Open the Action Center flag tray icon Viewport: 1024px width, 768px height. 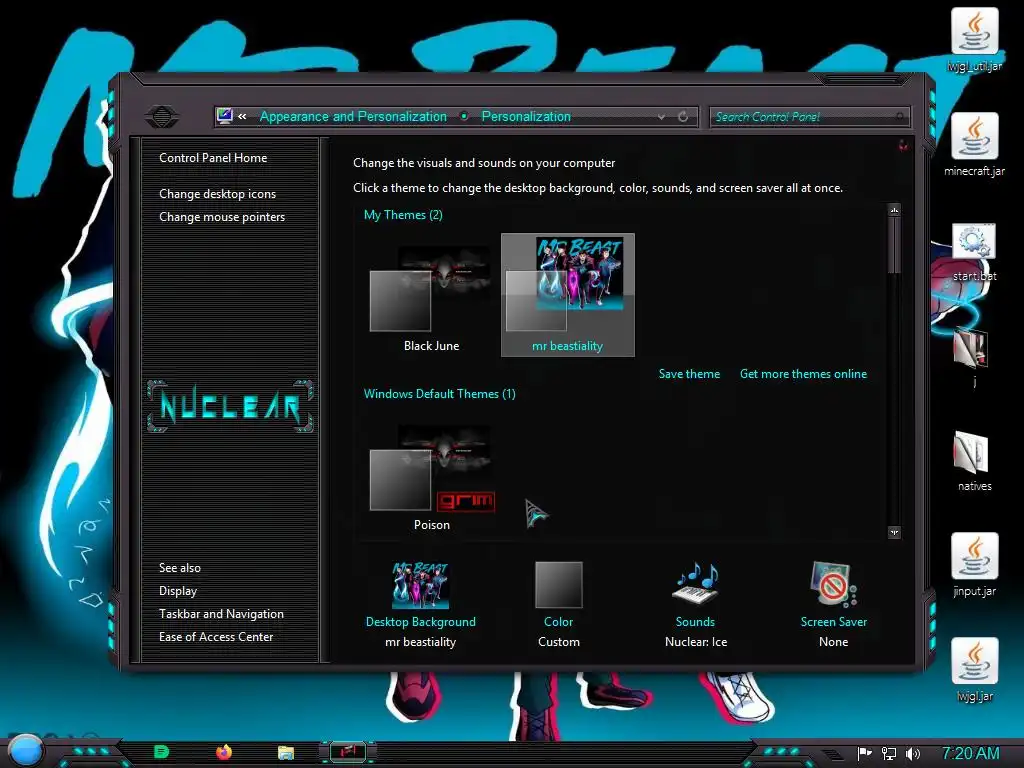[865, 754]
